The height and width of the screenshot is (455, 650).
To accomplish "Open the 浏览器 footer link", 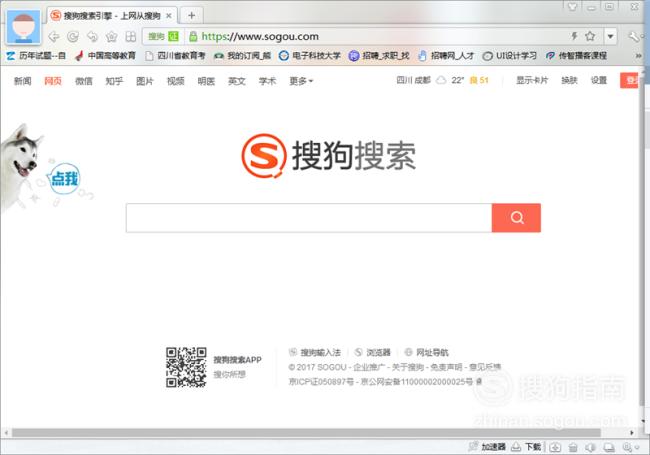I will point(373,352).
